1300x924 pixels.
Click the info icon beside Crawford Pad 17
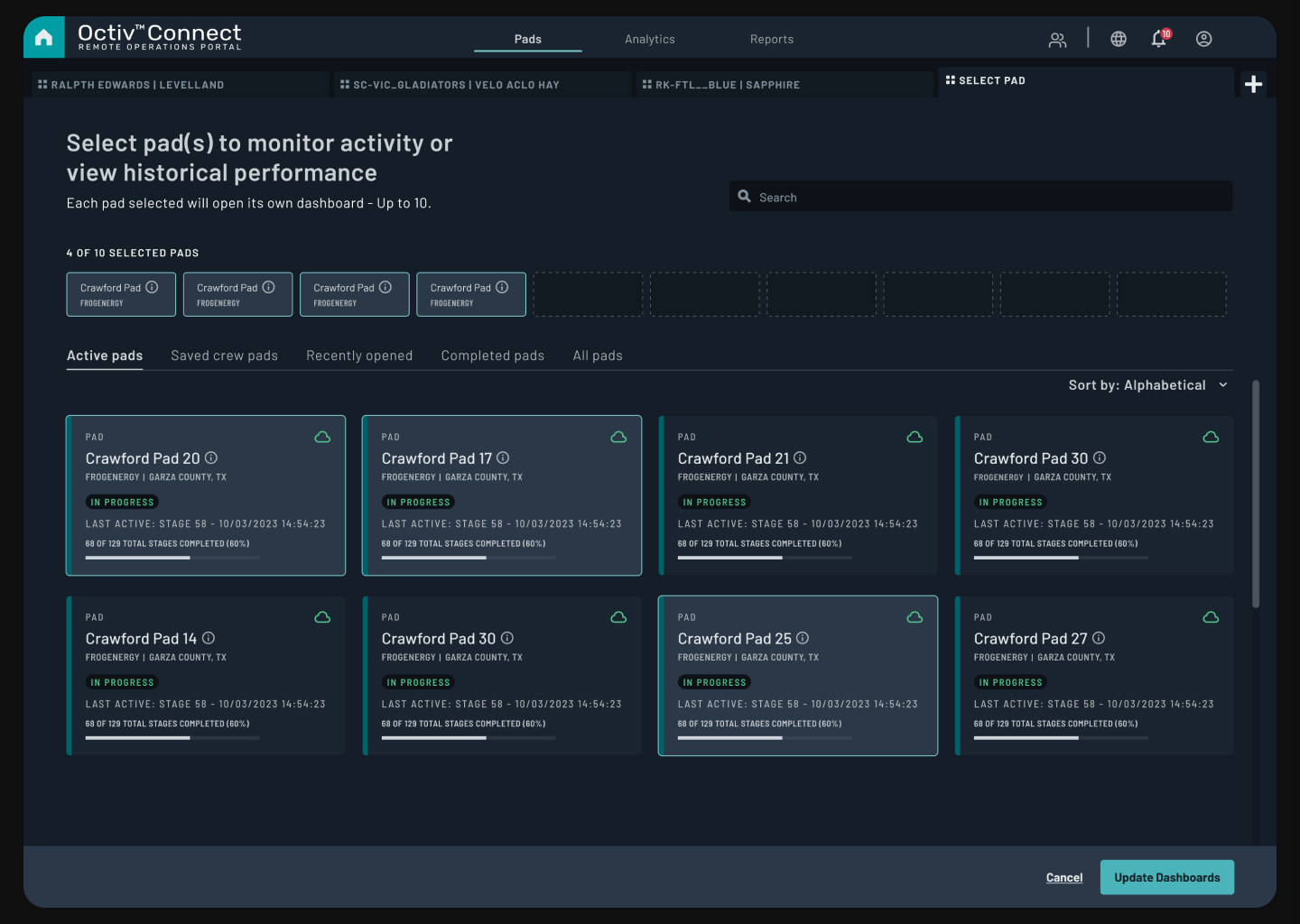pos(503,458)
